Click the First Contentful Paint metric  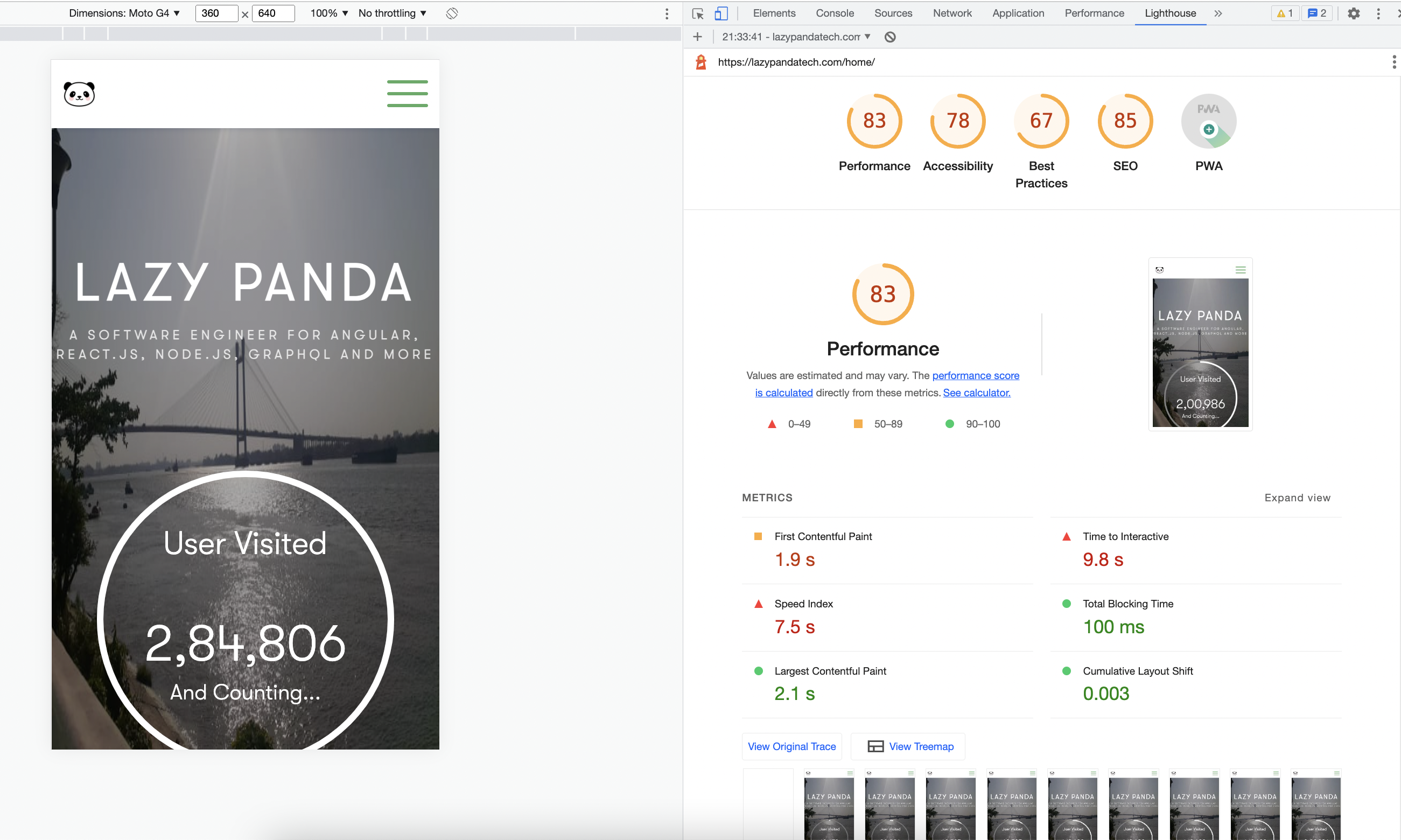click(887, 551)
